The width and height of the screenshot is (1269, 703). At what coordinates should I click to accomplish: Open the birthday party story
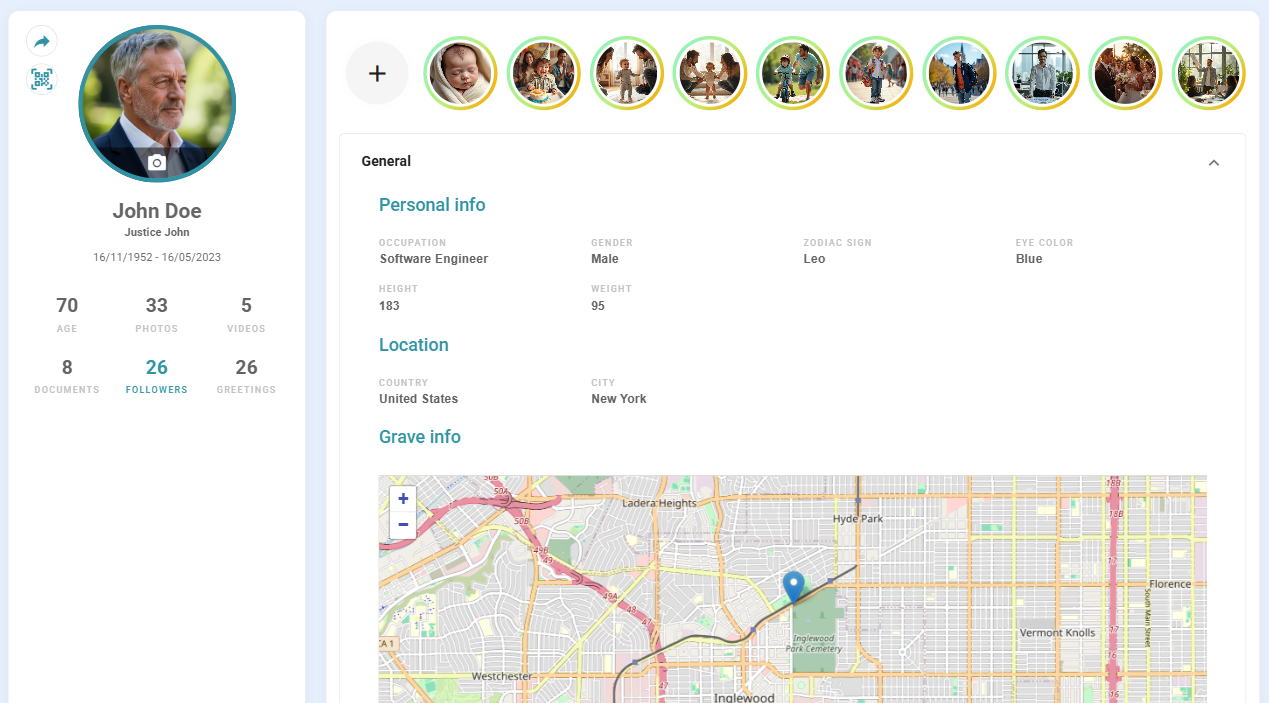click(543, 73)
